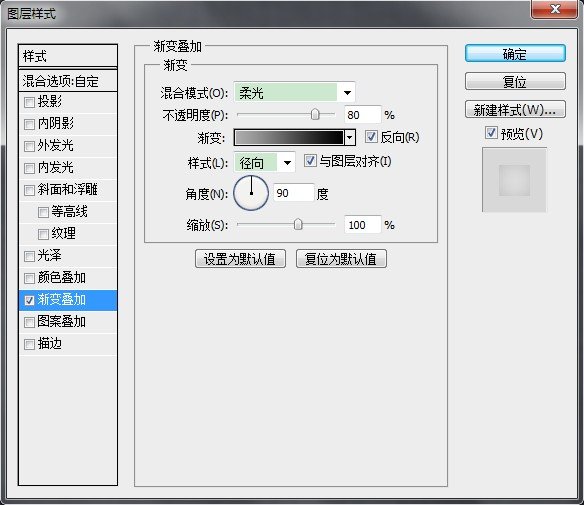The width and height of the screenshot is (584, 505).
Task: Expand the gradient picker dropdown arrow
Action: click(349, 138)
